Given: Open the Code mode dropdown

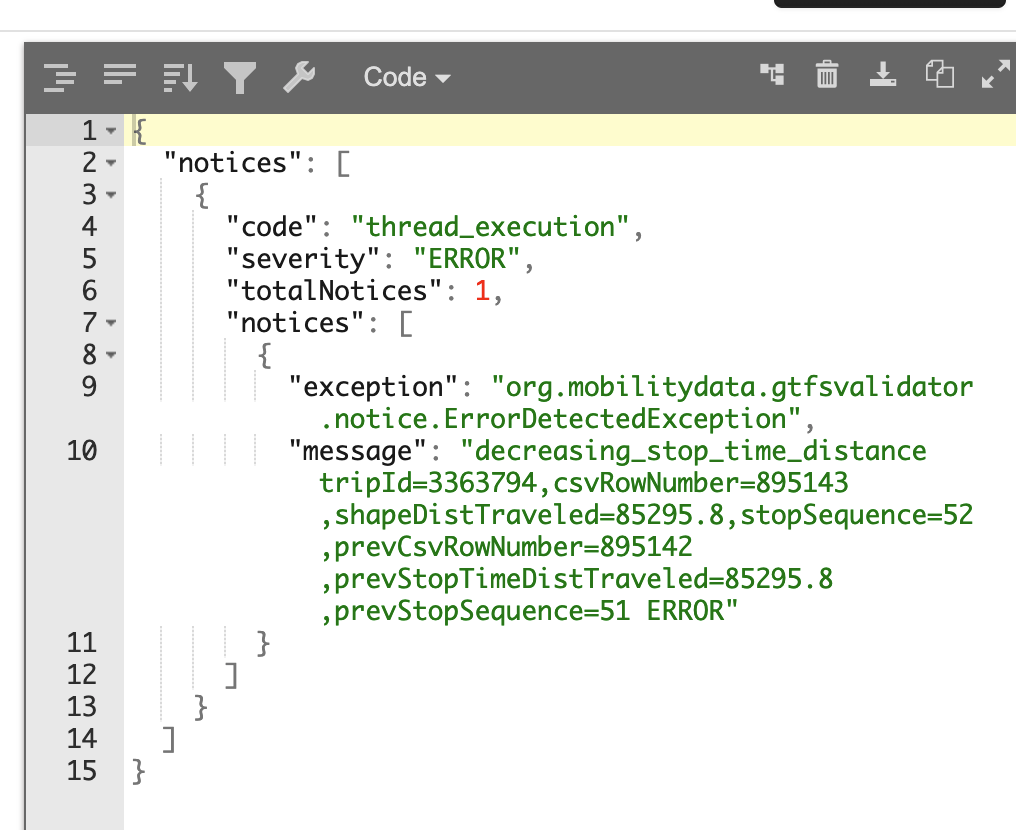Looking at the screenshot, I should point(406,77).
